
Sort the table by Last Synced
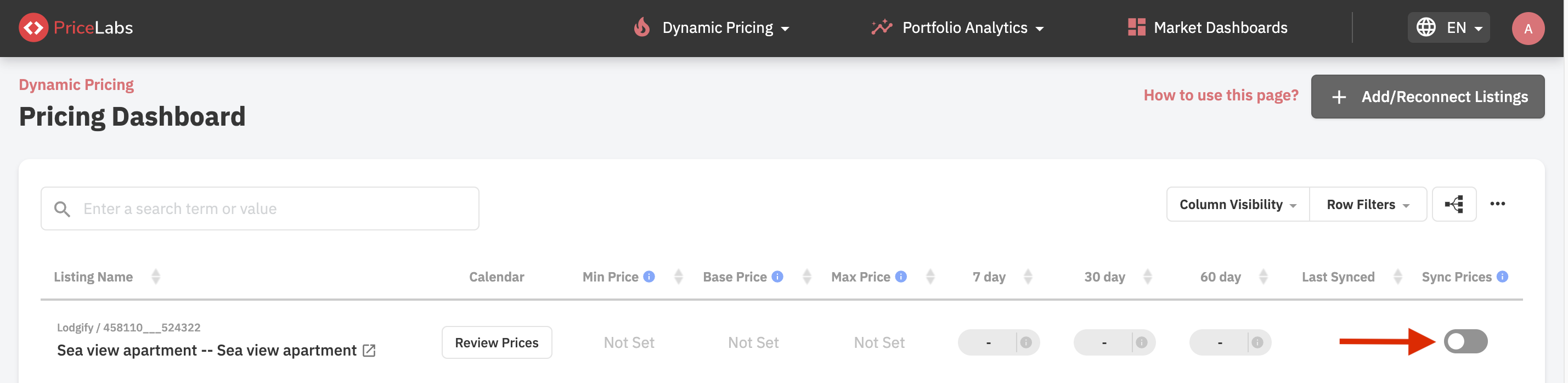(1397, 277)
